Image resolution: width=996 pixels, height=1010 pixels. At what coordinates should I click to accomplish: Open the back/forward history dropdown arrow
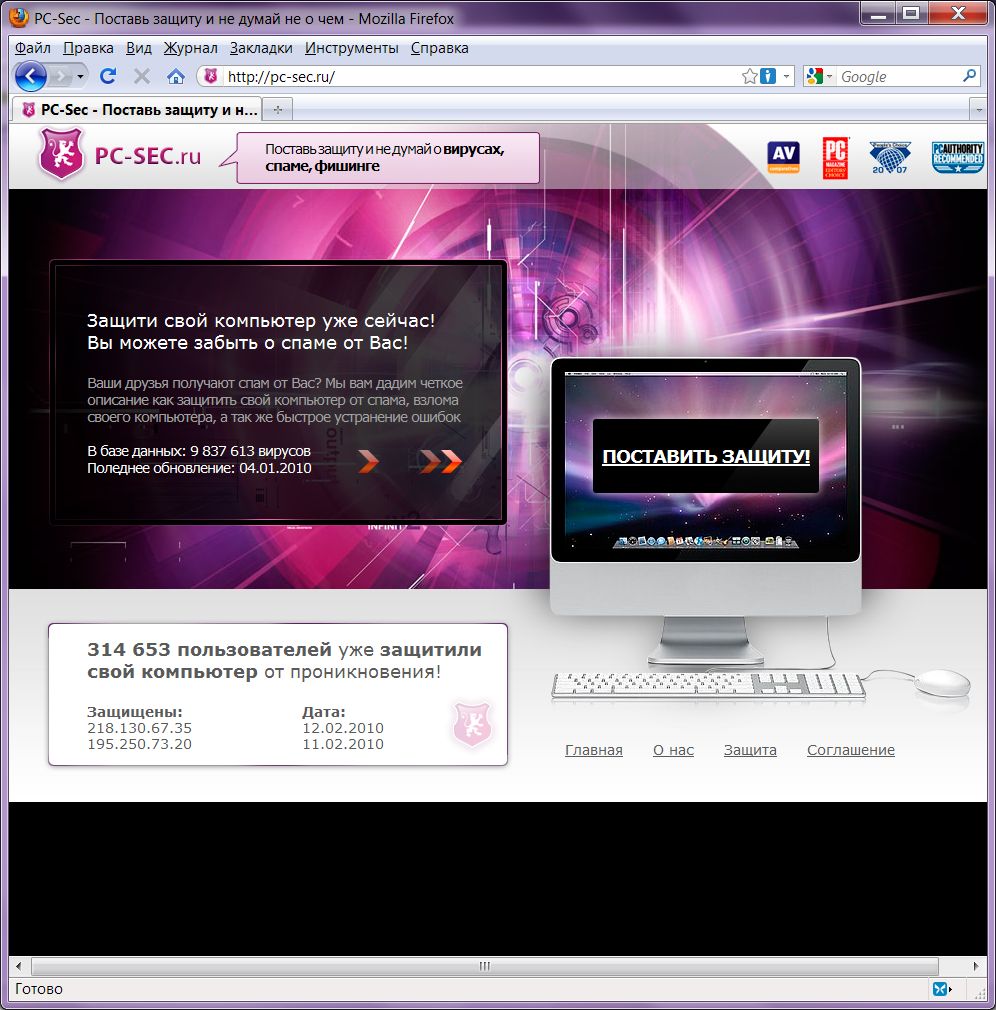coord(80,77)
